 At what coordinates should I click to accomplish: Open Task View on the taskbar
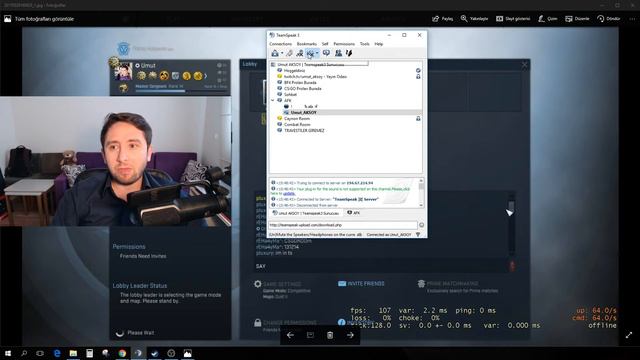40,353
